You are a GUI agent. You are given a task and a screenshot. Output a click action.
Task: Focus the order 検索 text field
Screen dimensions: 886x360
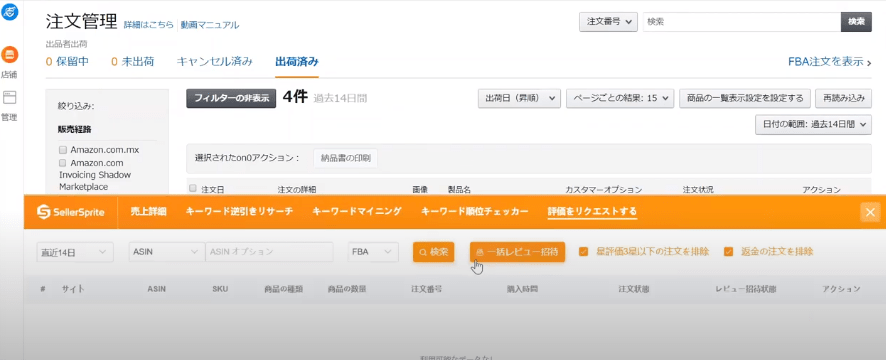point(741,21)
